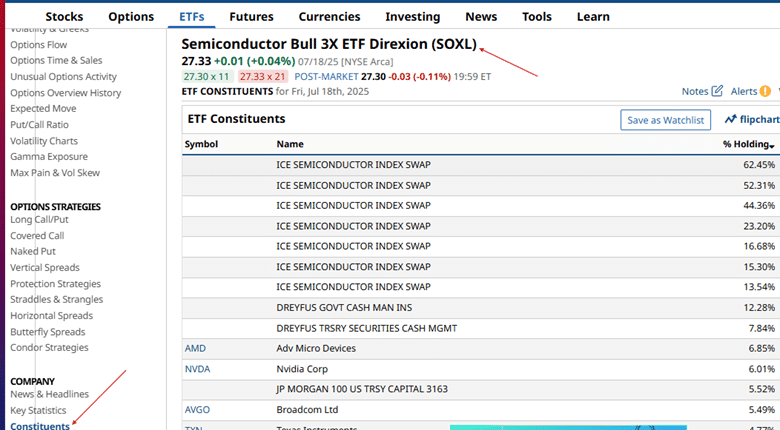Go to the Currencies tab
The width and height of the screenshot is (780, 430).
click(x=329, y=16)
